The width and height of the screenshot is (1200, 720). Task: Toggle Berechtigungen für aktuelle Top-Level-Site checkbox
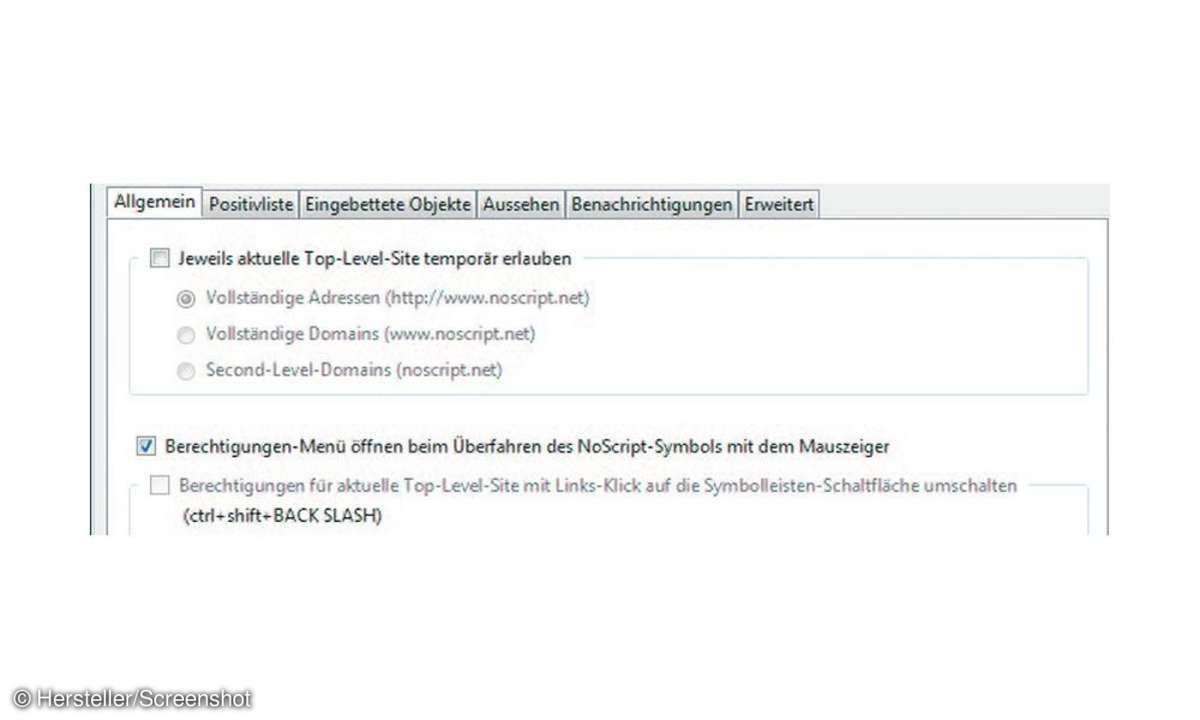160,486
